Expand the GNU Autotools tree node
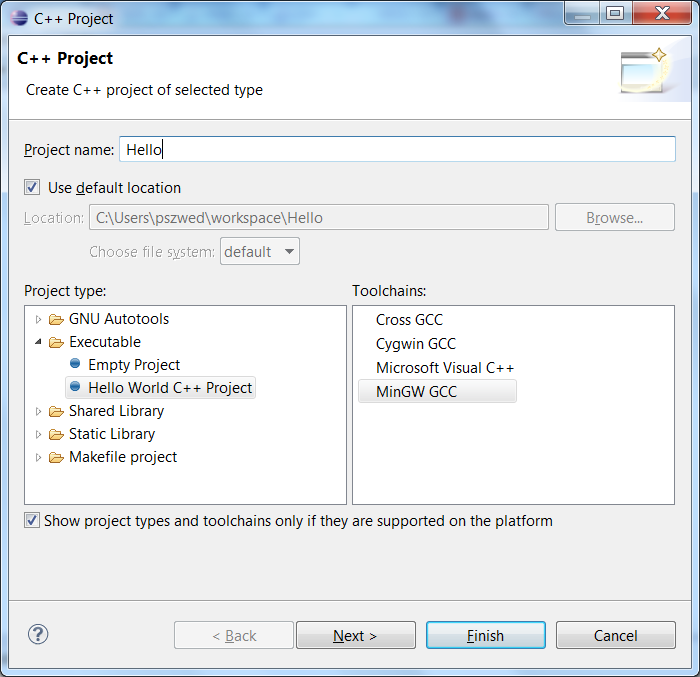Image resolution: width=700 pixels, height=677 pixels. [x=39, y=320]
